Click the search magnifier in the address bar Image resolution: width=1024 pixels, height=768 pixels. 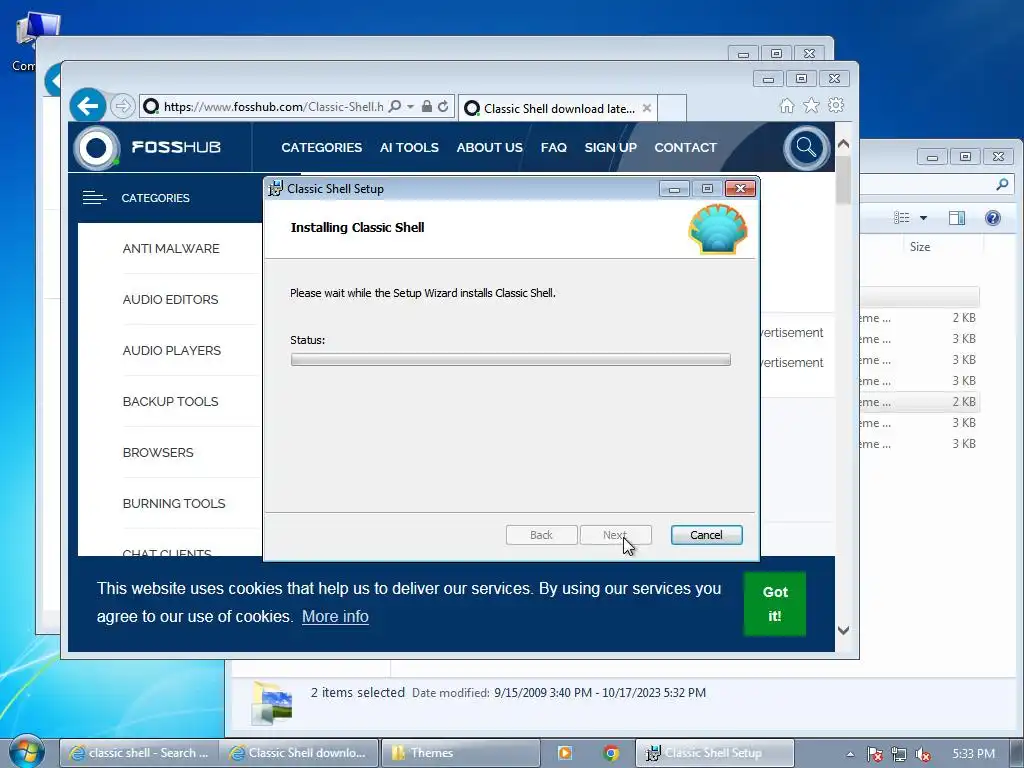coord(394,106)
